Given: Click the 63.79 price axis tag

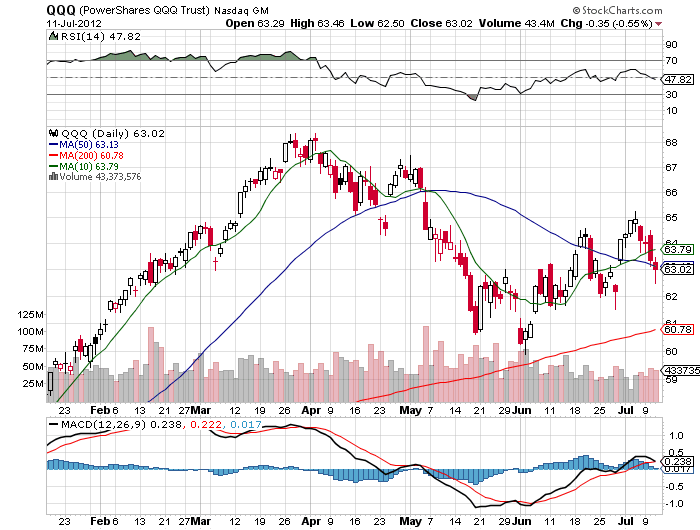Looking at the screenshot, I should (x=679, y=249).
